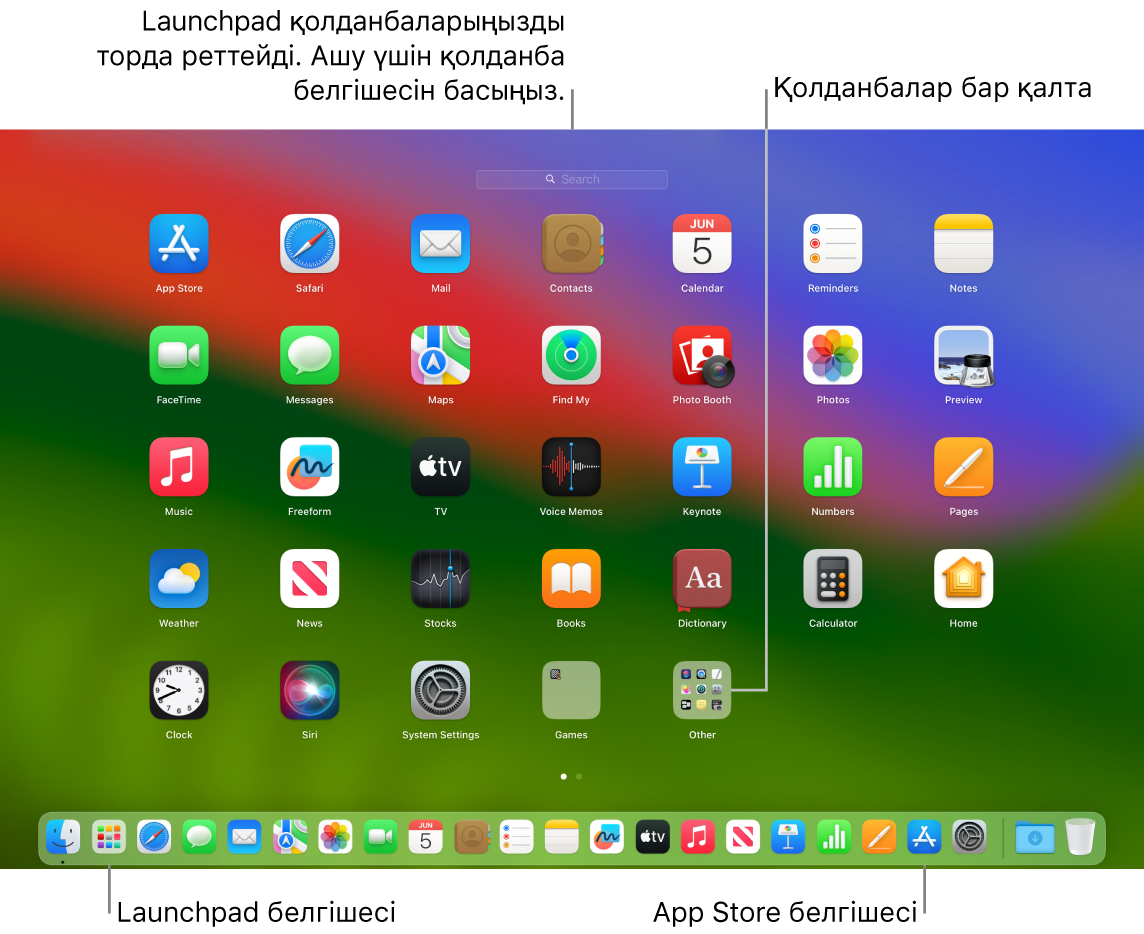The width and height of the screenshot is (1144, 934).
Task: Open News in the Launchpad grid
Action: tap(309, 579)
